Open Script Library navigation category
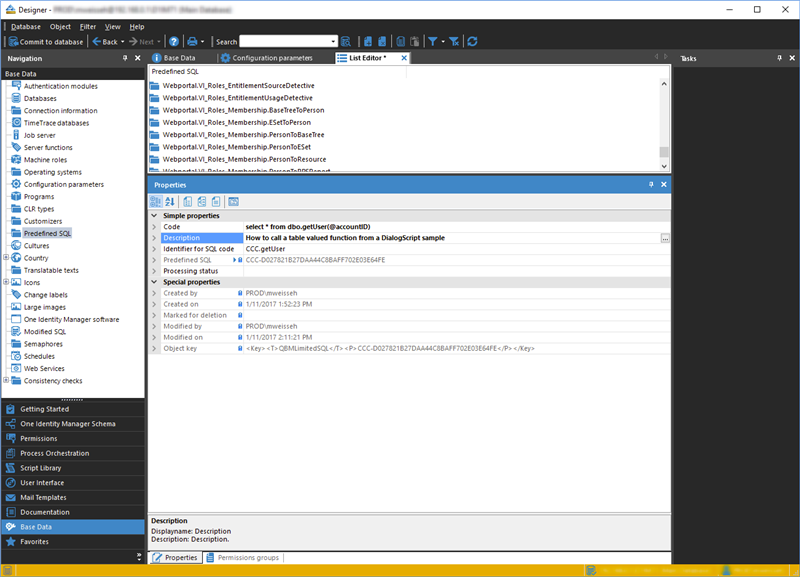This screenshot has height=577, width=800. 42,468
